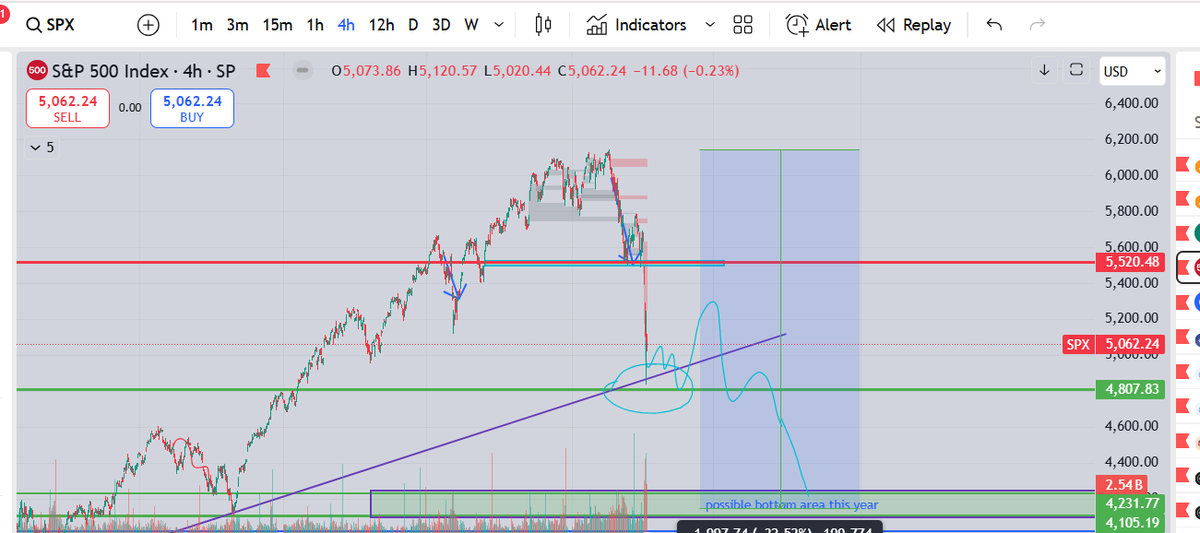
Task: Click the SELL 5,062.24 button
Action: [68, 108]
